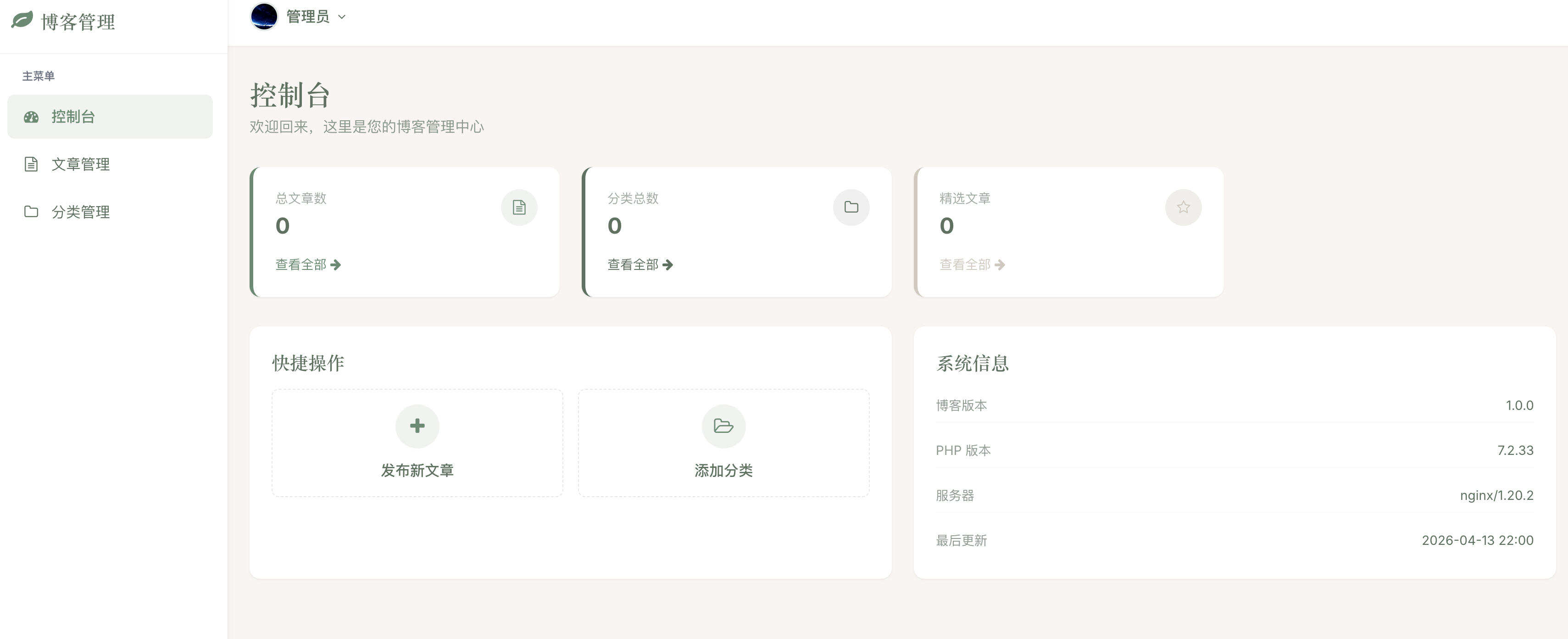
Task: Expand the chevron next to the admin name
Action: click(341, 17)
